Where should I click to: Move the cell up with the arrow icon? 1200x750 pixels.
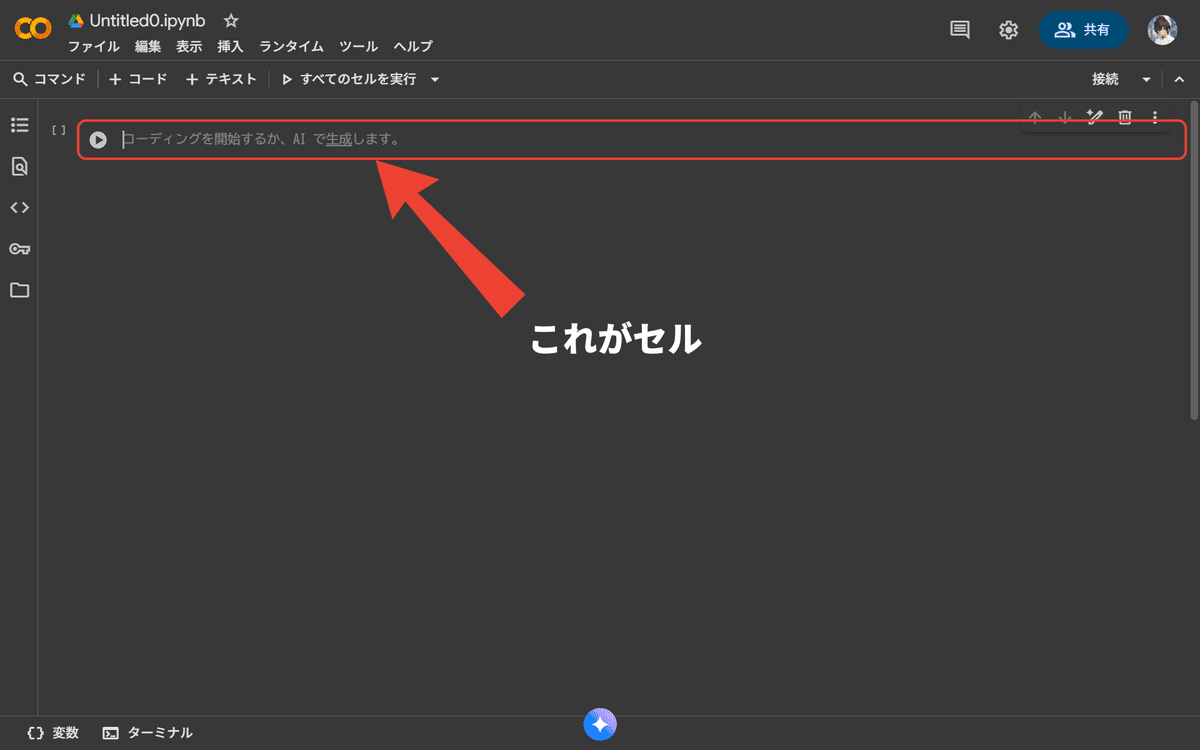(x=1034, y=116)
